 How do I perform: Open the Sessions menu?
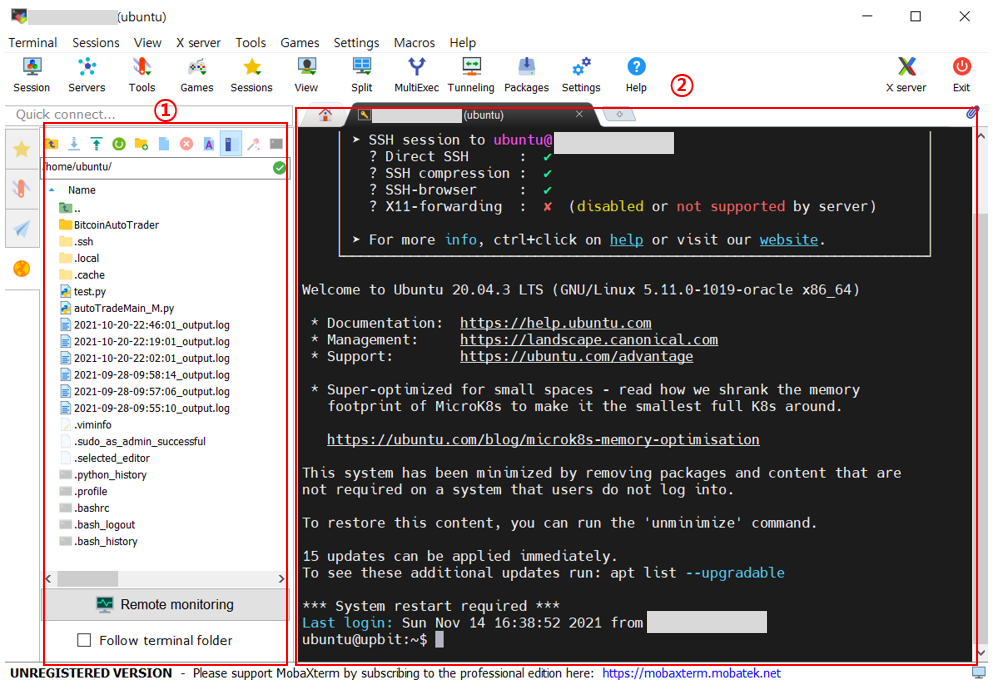(95, 42)
